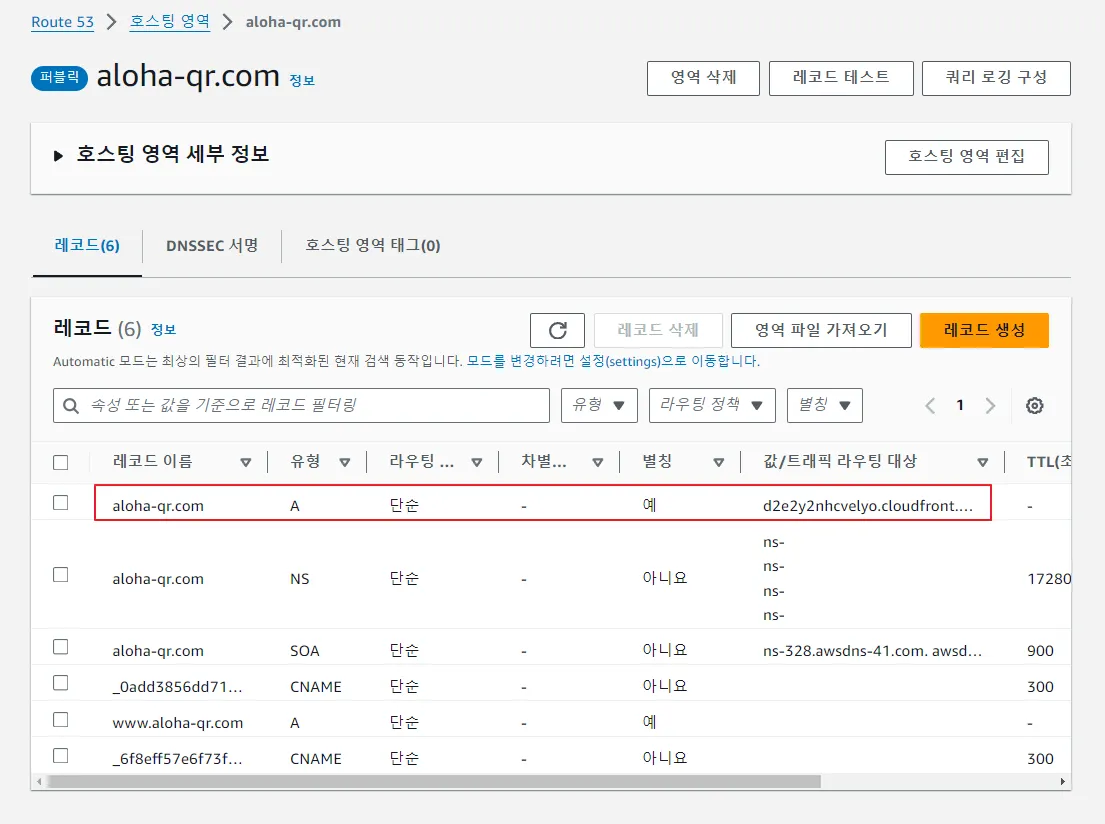This screenshot has width=1105, height=824.
Task: Open the table settings gear icon
Action: pyautogui.click(x=1035, y=405)
